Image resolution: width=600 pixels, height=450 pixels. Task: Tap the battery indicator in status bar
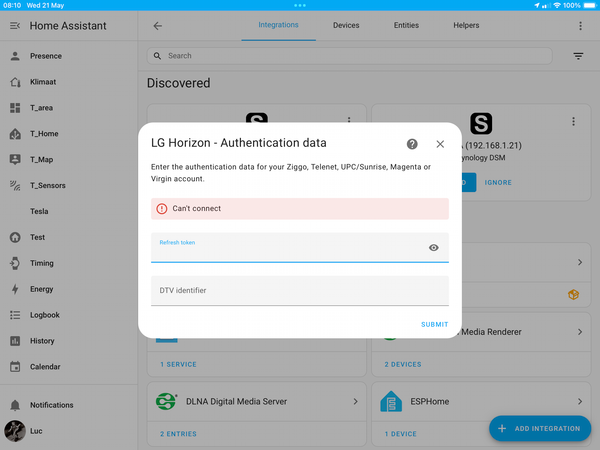(590, 5)
